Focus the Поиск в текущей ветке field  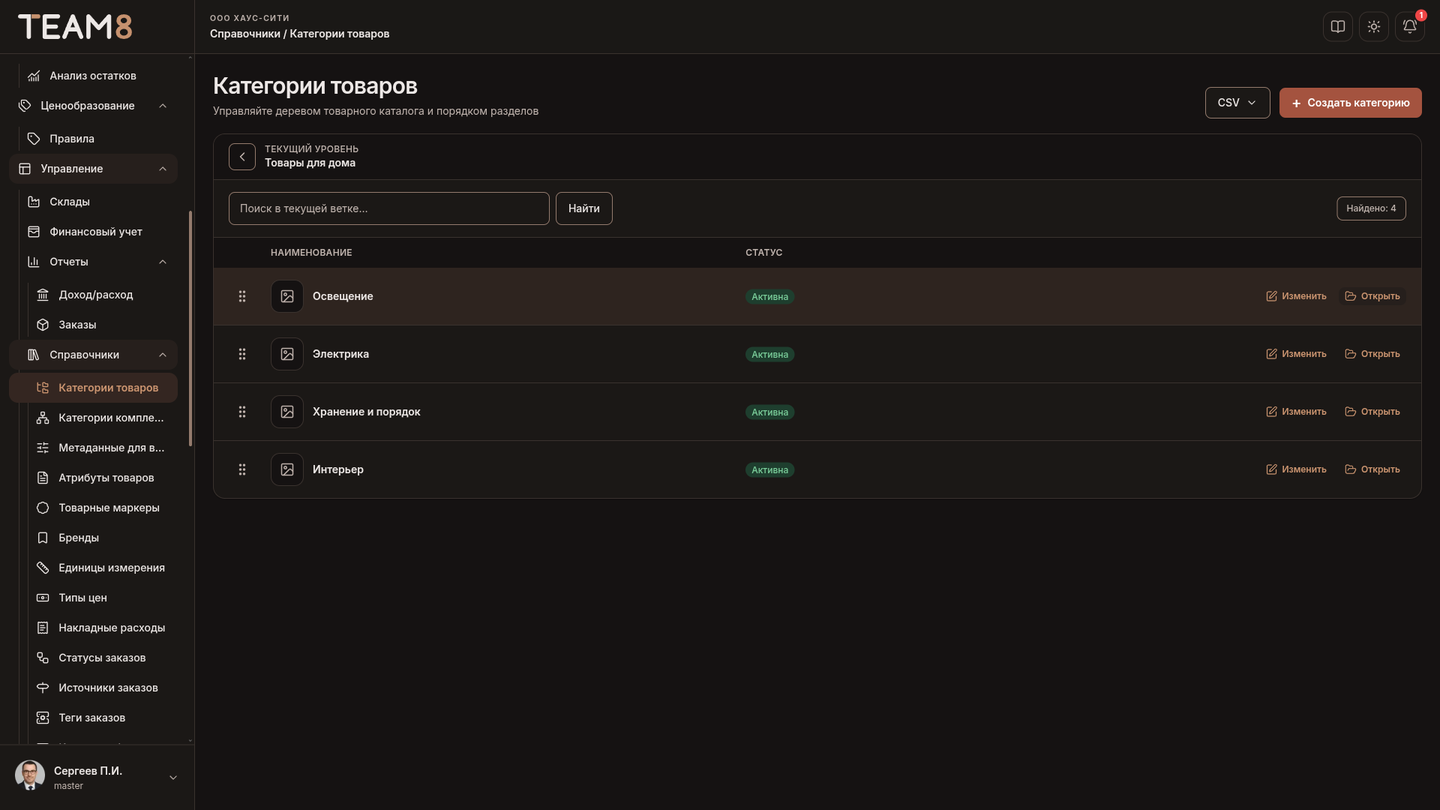click(389, 209)
